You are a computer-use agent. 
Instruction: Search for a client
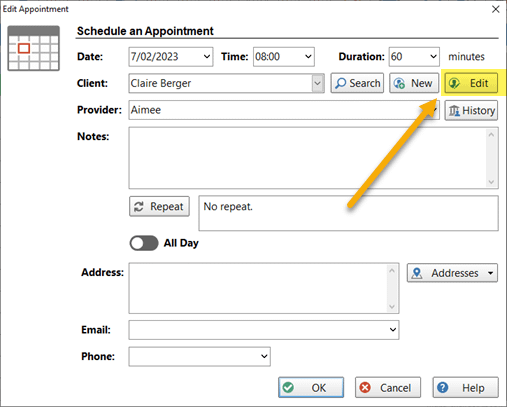tap(357, 83)
